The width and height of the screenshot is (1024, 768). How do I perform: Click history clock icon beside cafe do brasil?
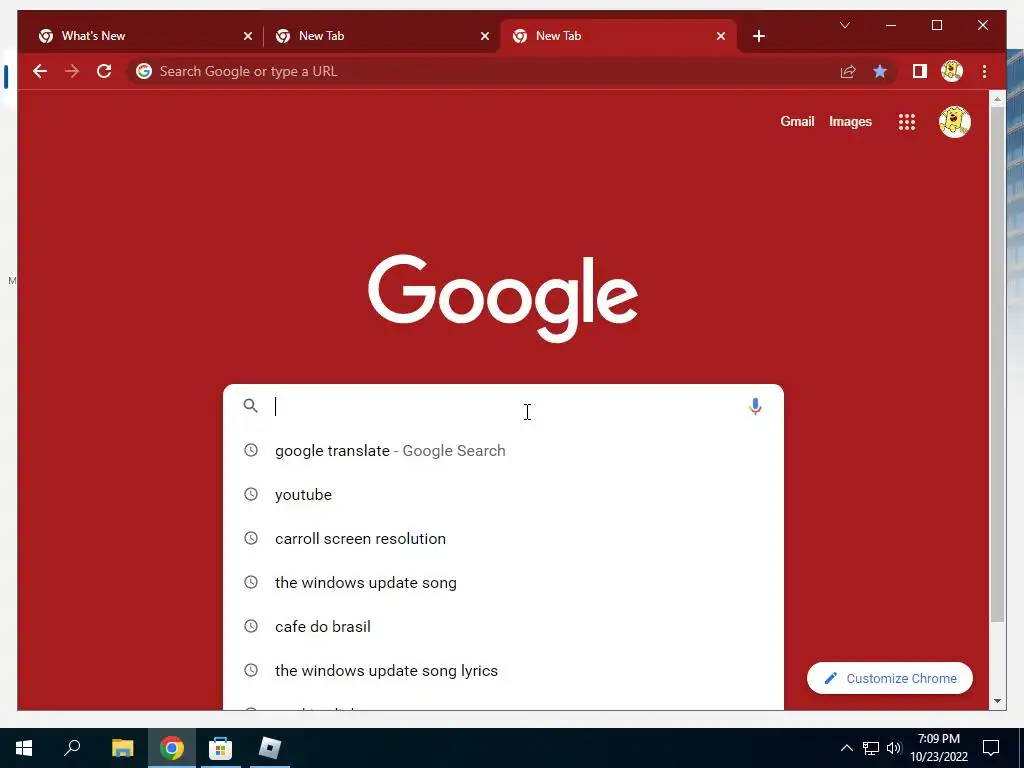pos(251,626)
